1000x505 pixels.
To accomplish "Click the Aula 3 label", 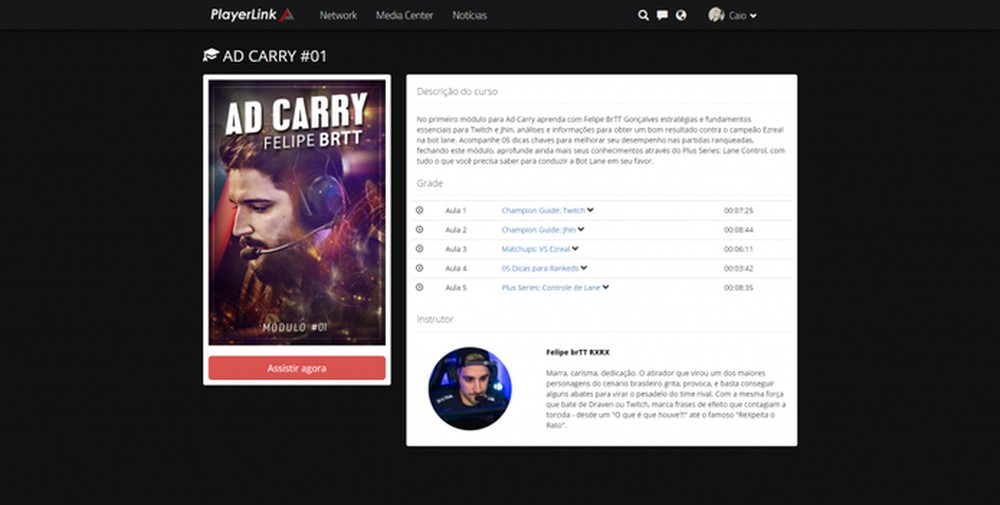I will [x=455, y=249].
